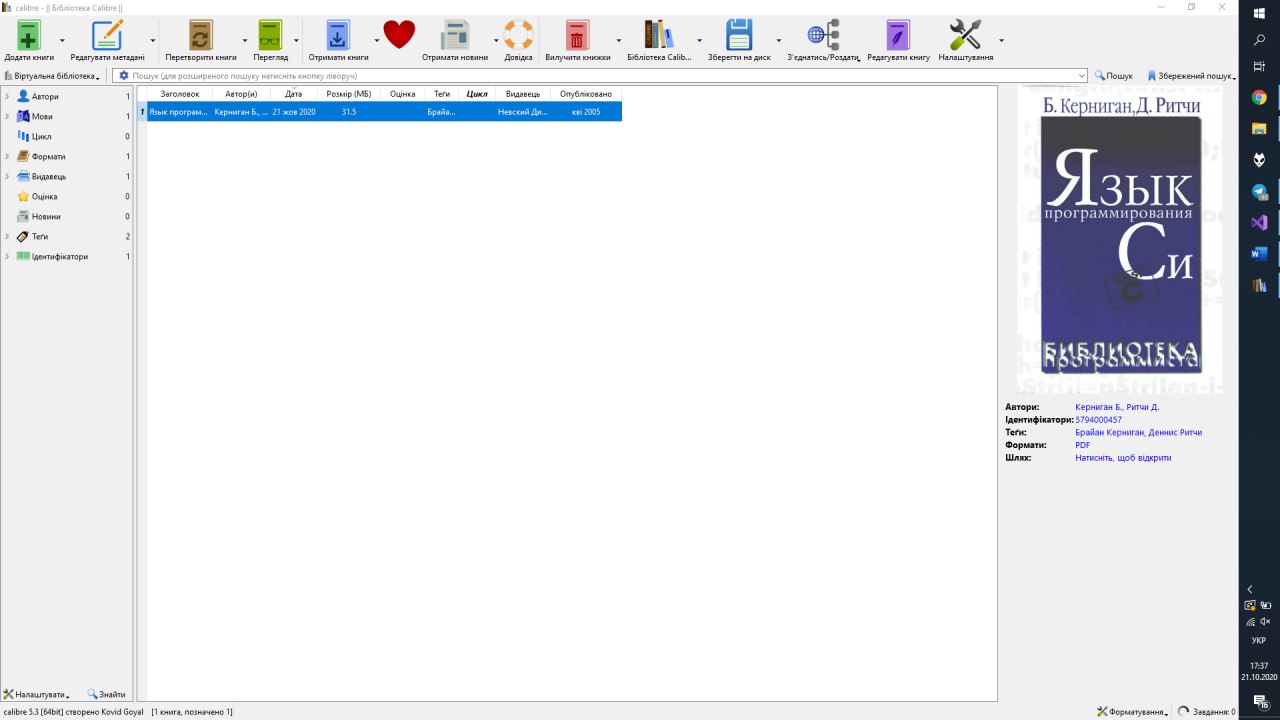Sort by the Автор(и) column header
Screen dimensions: 1280x720
[x=241, y=94]
